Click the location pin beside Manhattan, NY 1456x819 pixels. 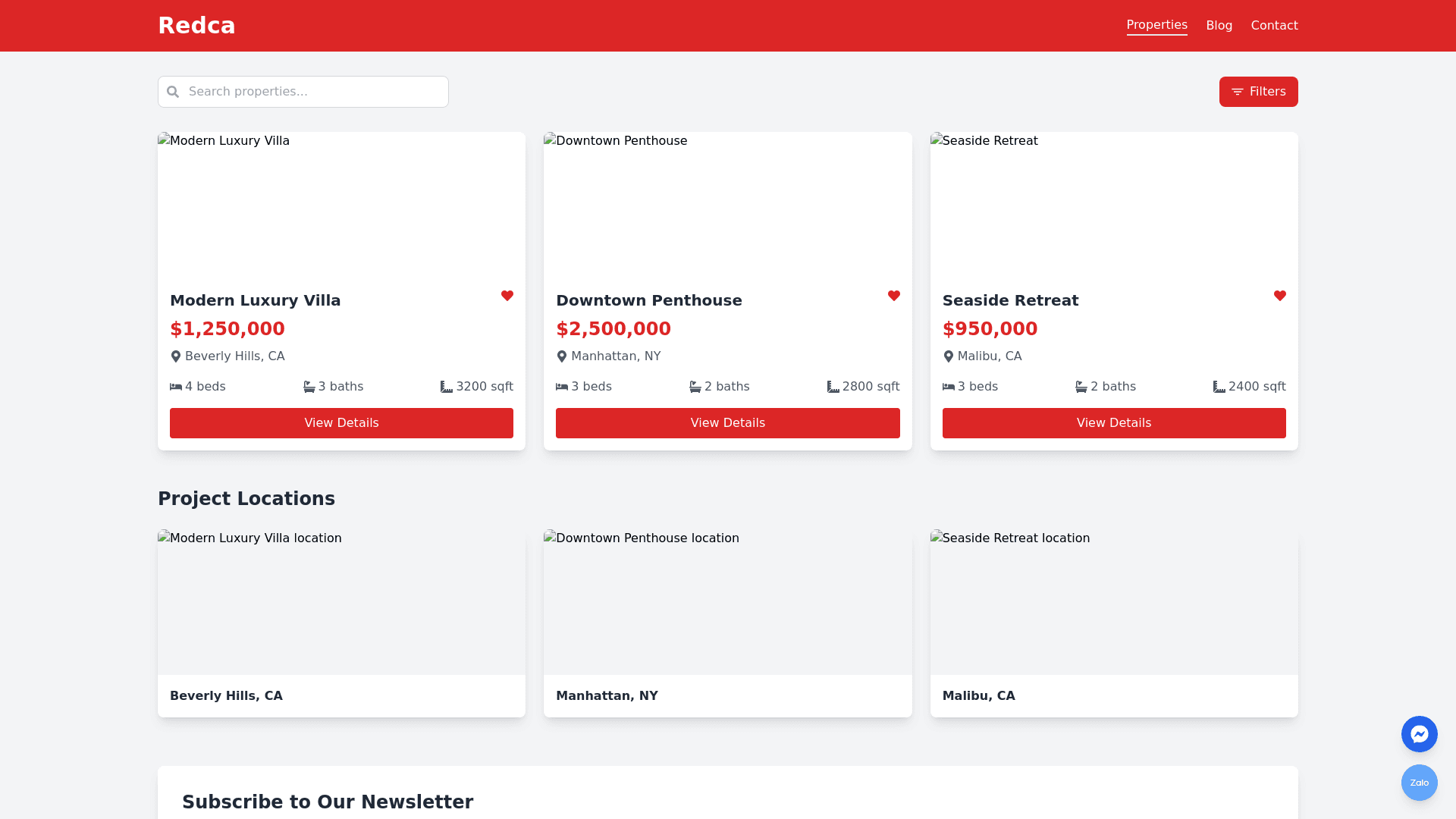pyautogui.click(x=562, y=356)
